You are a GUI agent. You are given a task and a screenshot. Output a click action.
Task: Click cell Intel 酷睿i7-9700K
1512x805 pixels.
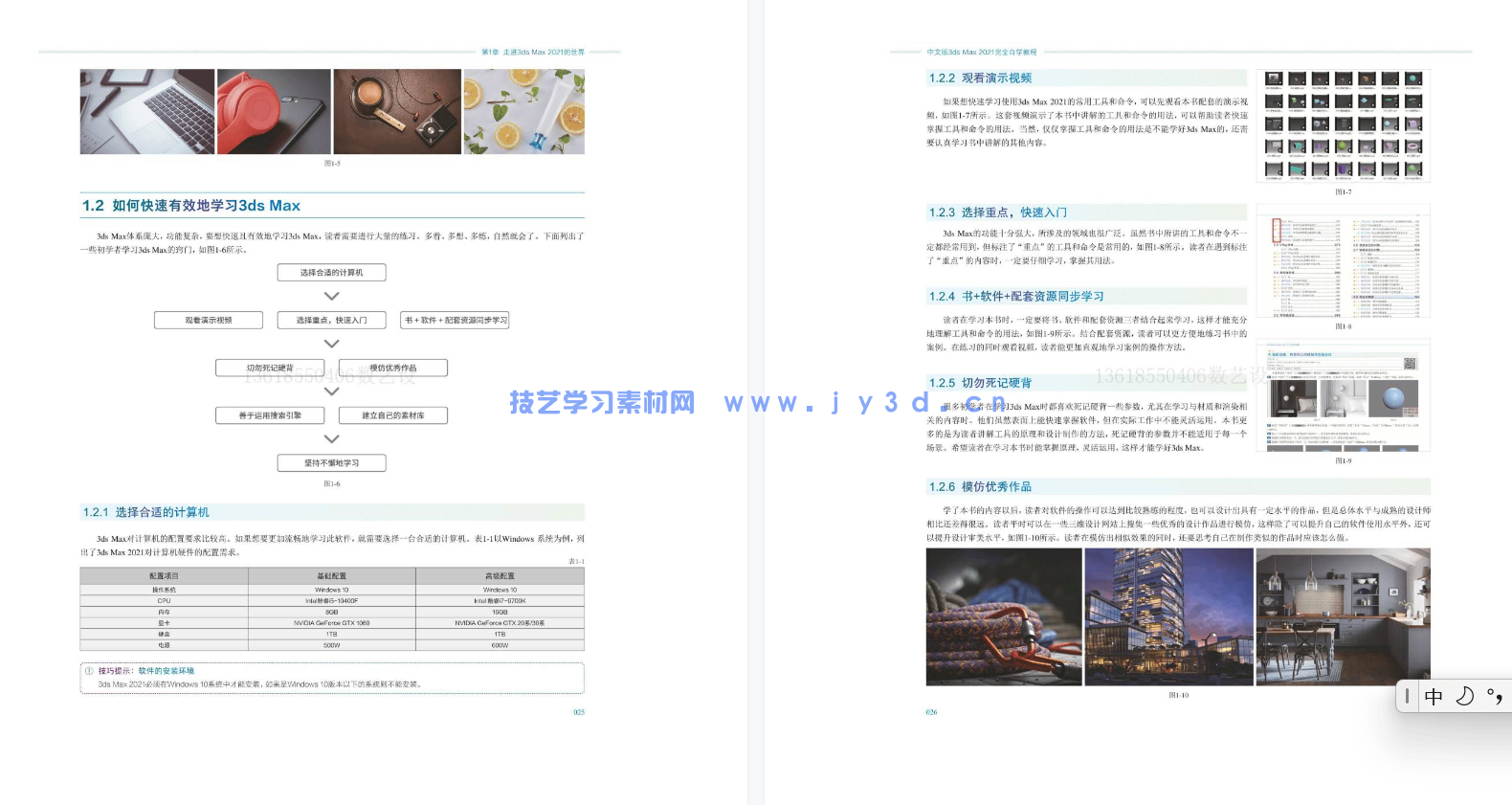(500, 601)
